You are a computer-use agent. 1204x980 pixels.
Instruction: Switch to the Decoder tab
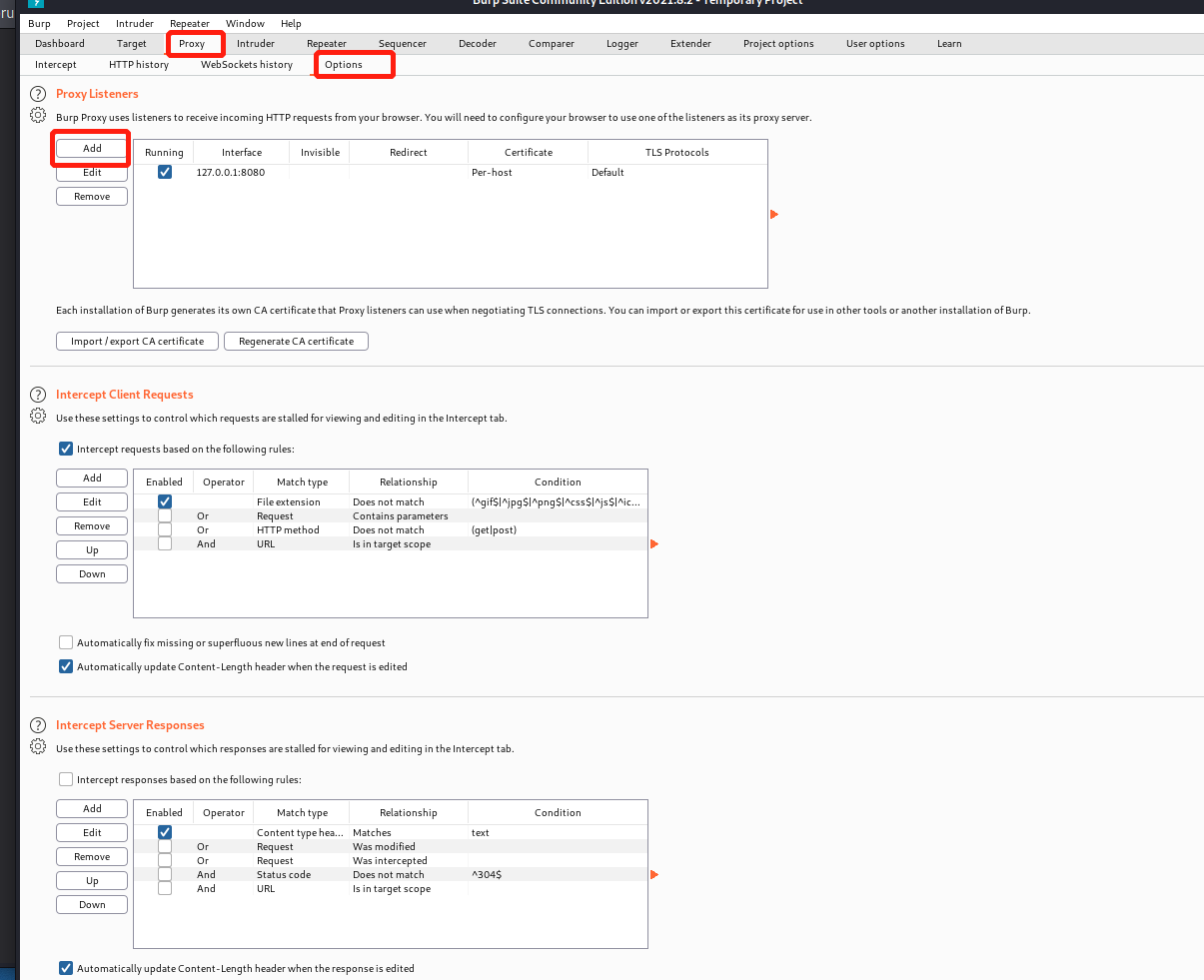click(x=478, y=44)
